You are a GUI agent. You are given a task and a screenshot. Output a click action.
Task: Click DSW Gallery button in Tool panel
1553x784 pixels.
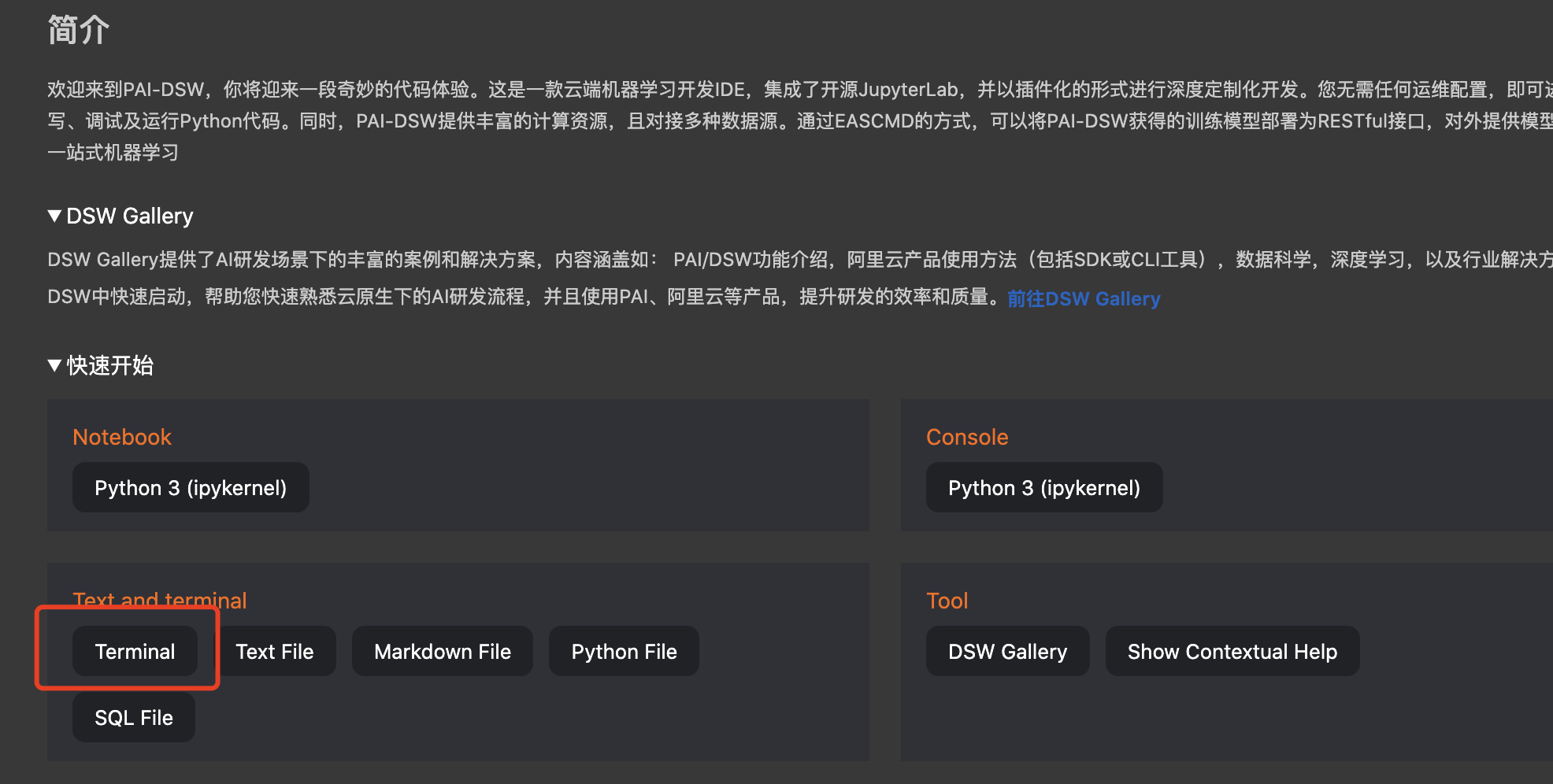tap(1007, 652)
